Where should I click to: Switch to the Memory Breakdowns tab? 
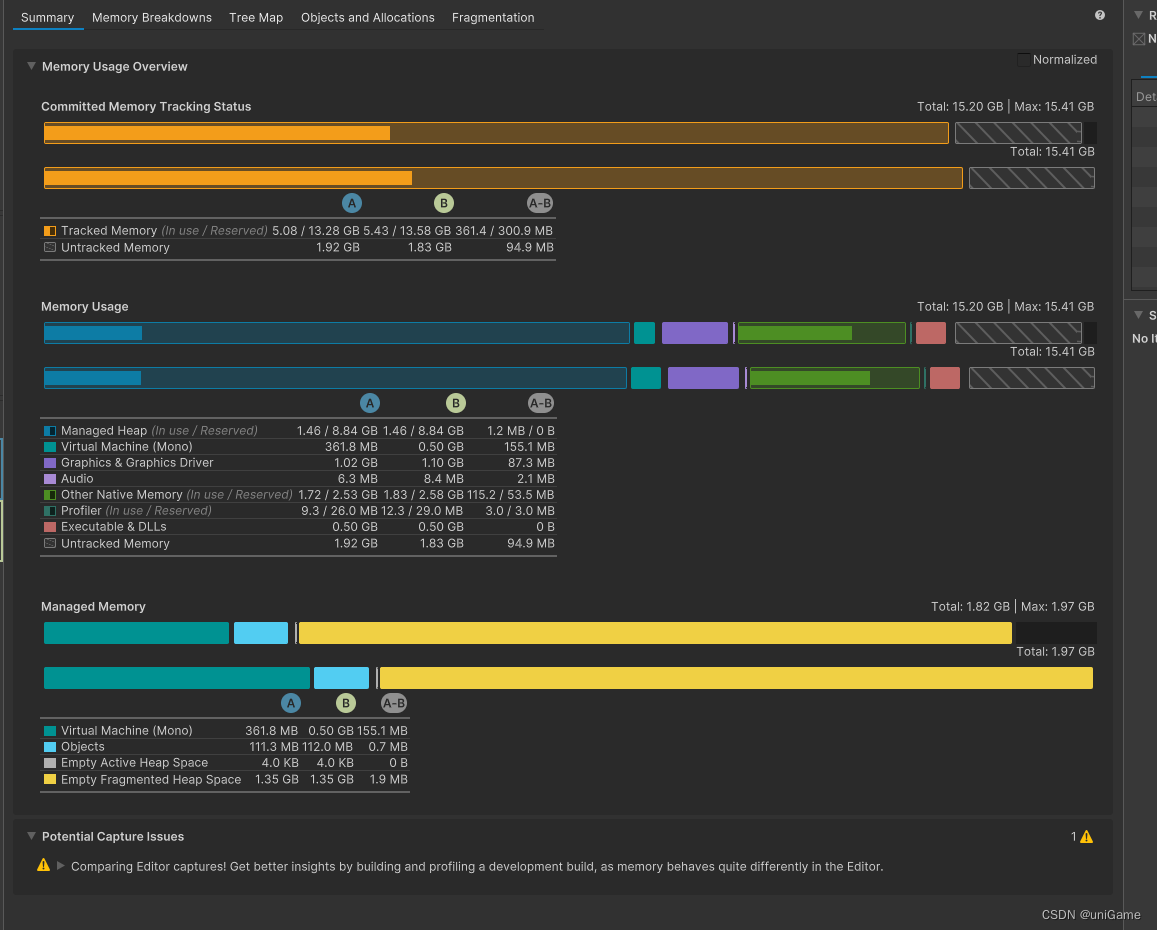pos(152,18)
